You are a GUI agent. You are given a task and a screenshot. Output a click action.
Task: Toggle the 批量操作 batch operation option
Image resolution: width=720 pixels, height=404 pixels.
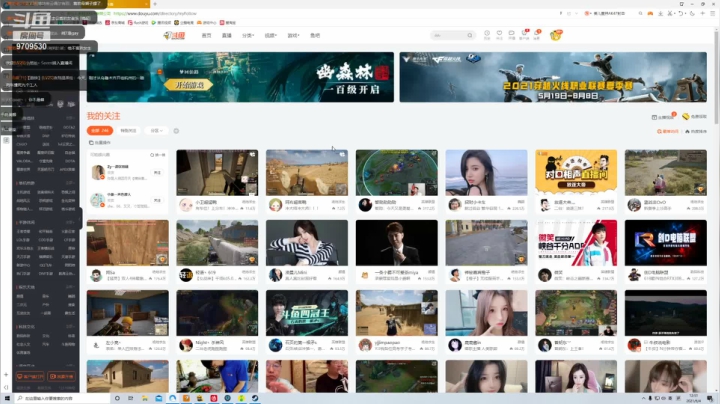pyautogui.click(x=100, y=143)
